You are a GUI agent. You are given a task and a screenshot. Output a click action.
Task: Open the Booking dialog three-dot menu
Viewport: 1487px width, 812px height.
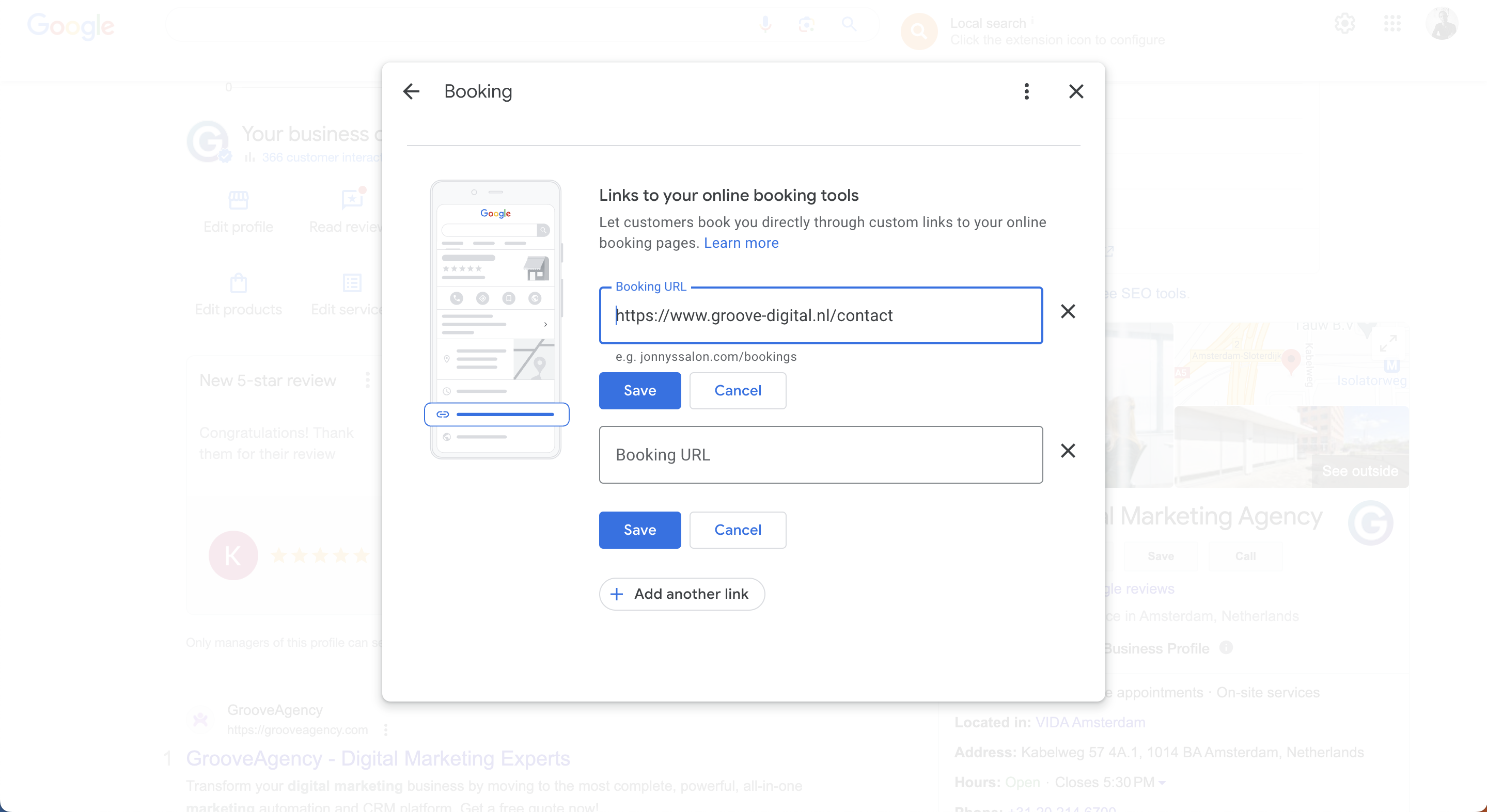point(1026,91)
